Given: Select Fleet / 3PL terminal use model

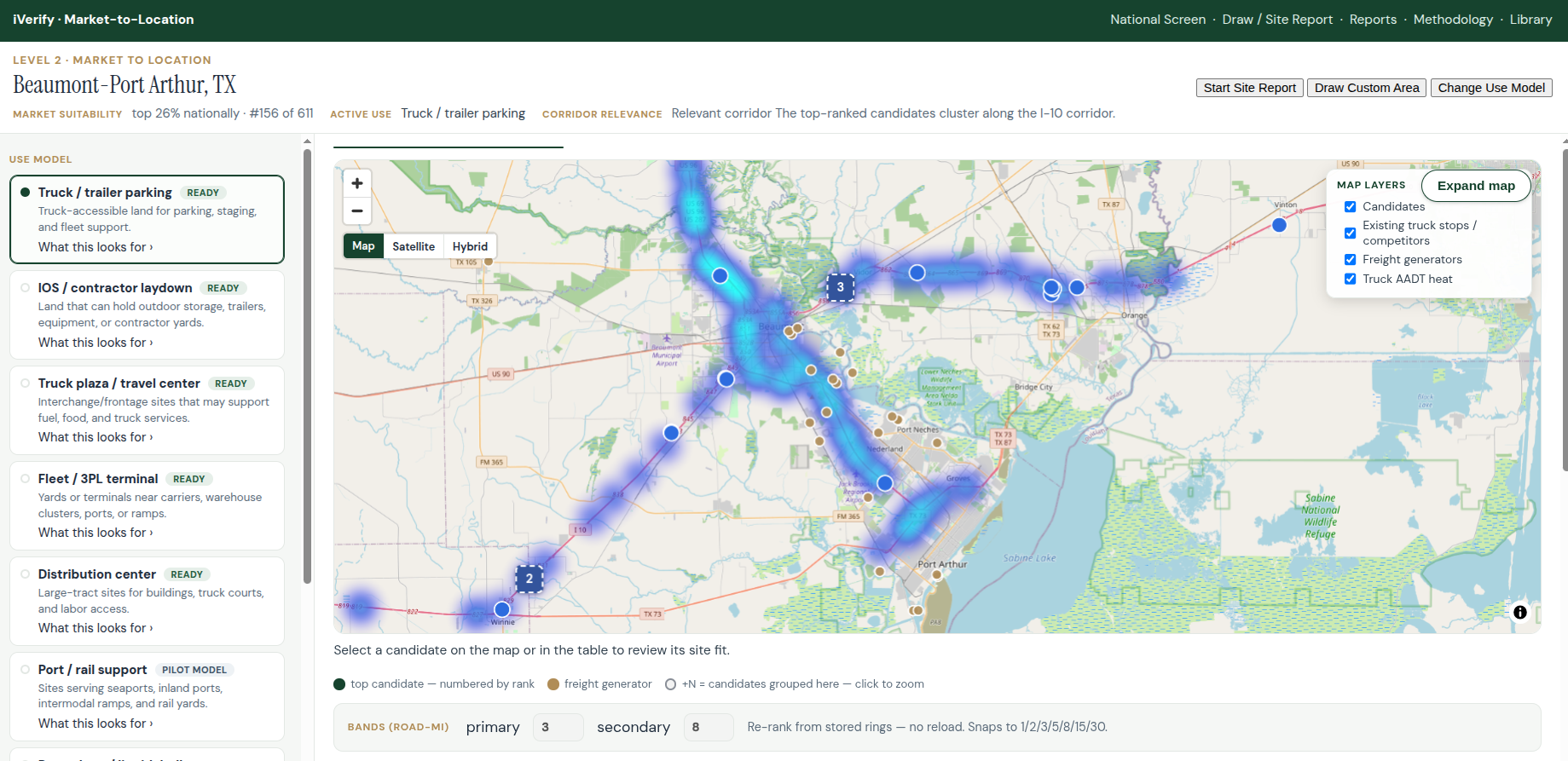Looking at the screenshot, I should (147, 505).
